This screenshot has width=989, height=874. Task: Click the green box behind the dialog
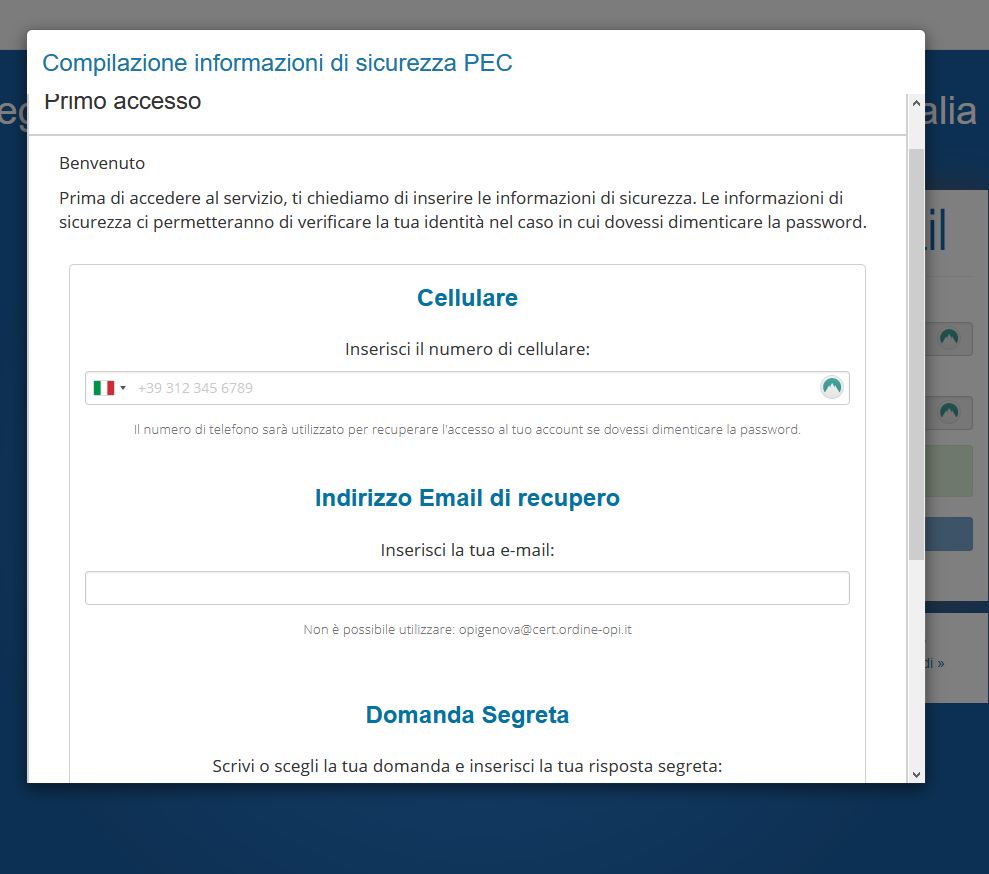click(949, 471)
